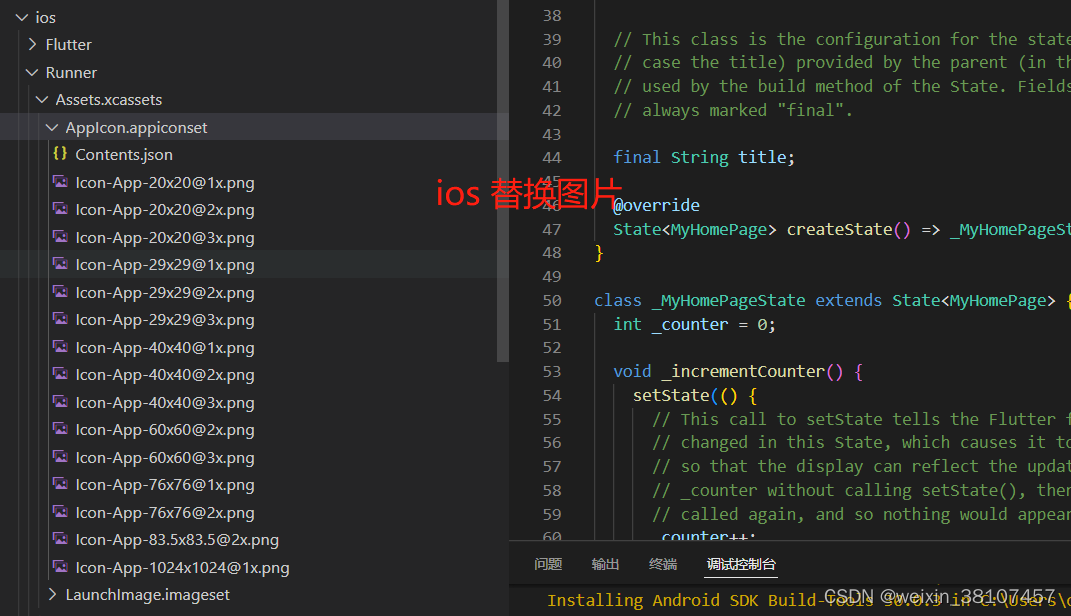Select Icon-App-29x29@1x.png in explorer
This screenshot has width=1071, height=616.
tap(165, 265)
